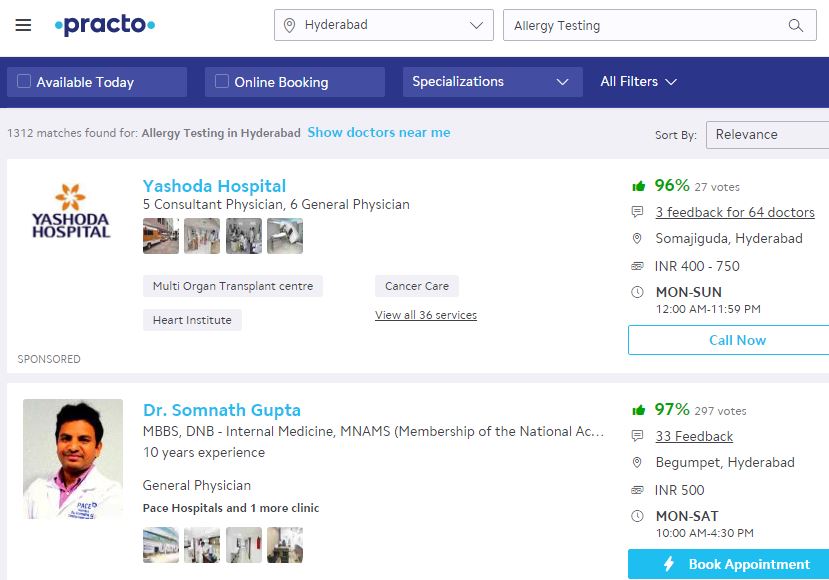Click feedback icon beside 3 feedback for 64 doctors
The width and height of the screenshot is (829, 580).
tap(638, 212)
